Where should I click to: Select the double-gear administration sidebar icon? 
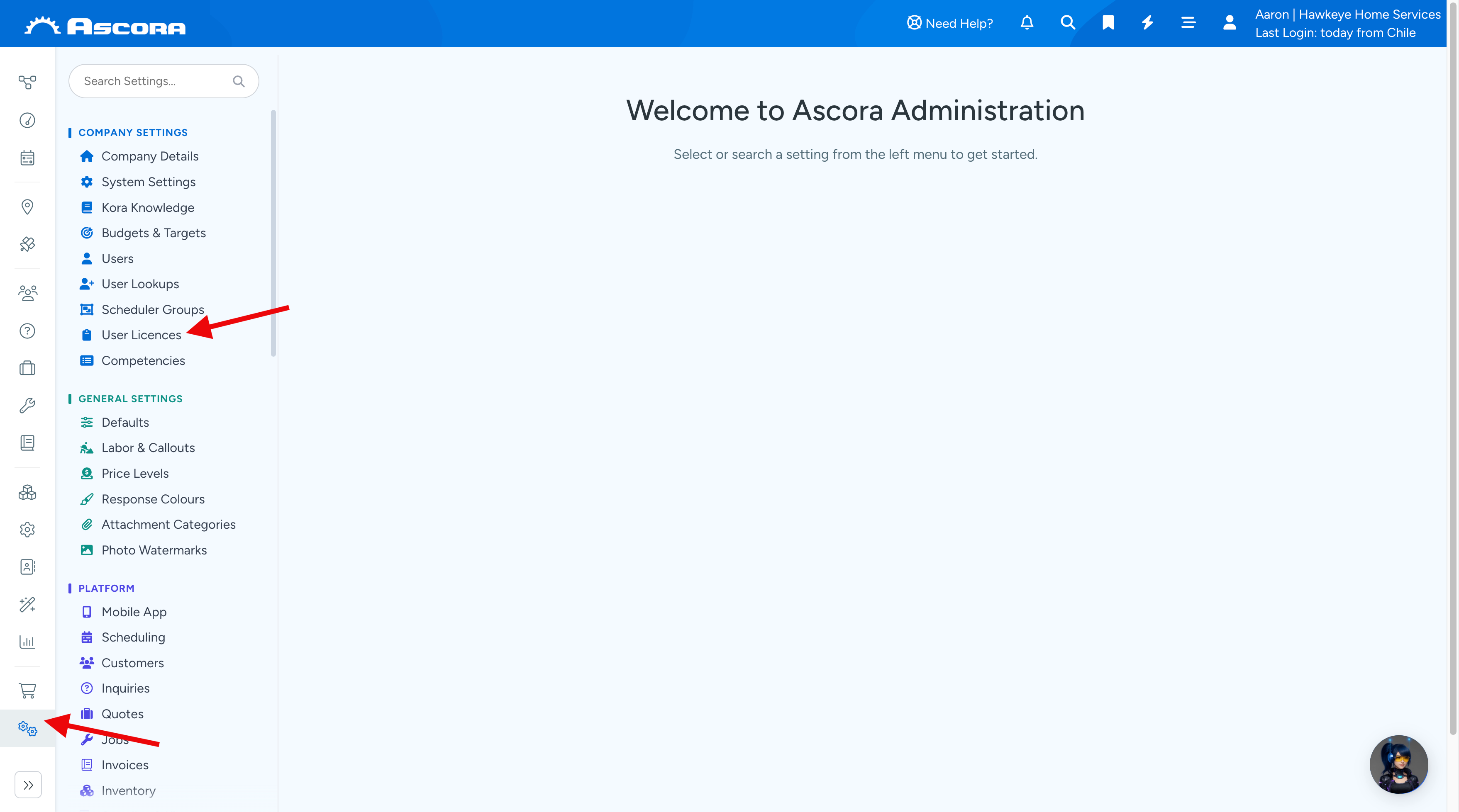pyautogui.click(x=27, y=728)
